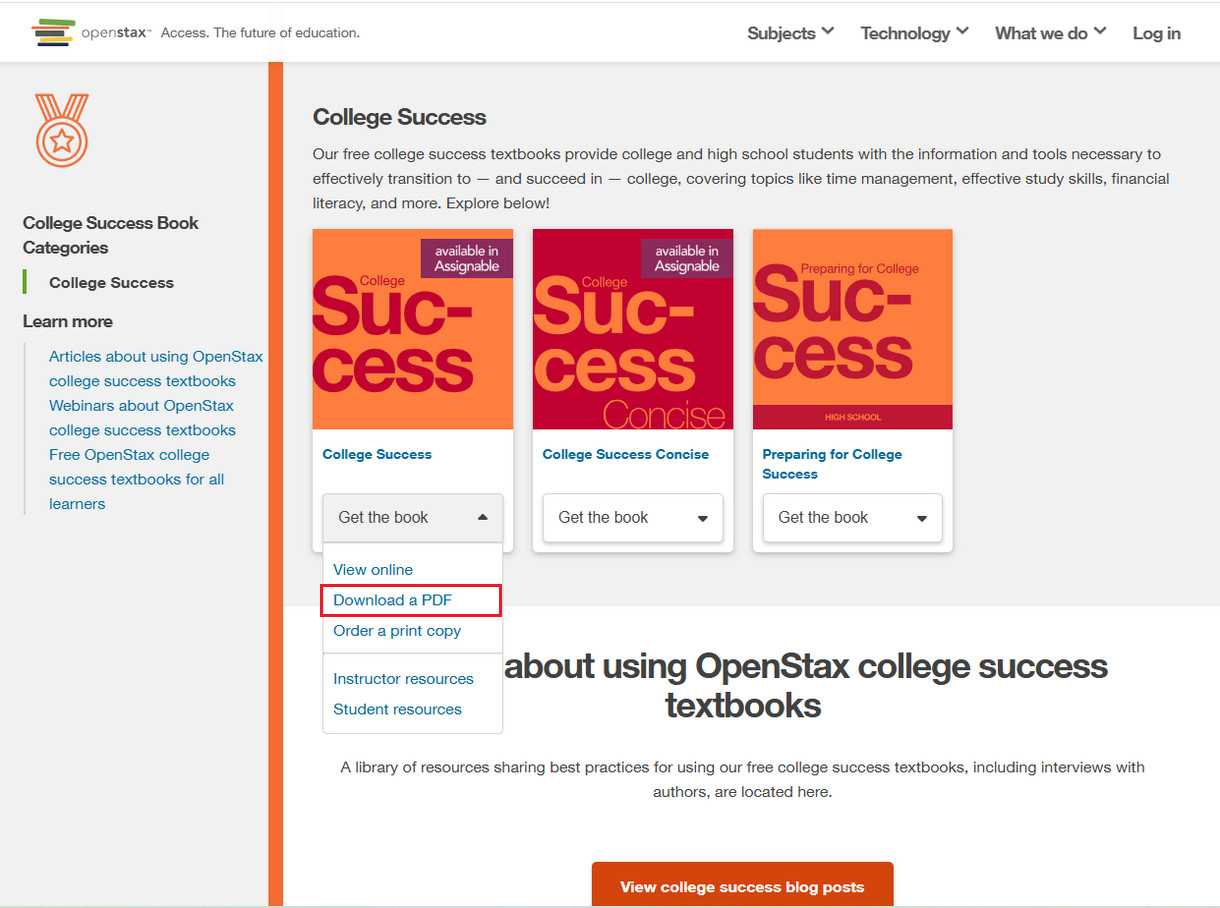1220x908 pixels.
Task: Open the College Success Concise title link
Action: pos(625,454)
